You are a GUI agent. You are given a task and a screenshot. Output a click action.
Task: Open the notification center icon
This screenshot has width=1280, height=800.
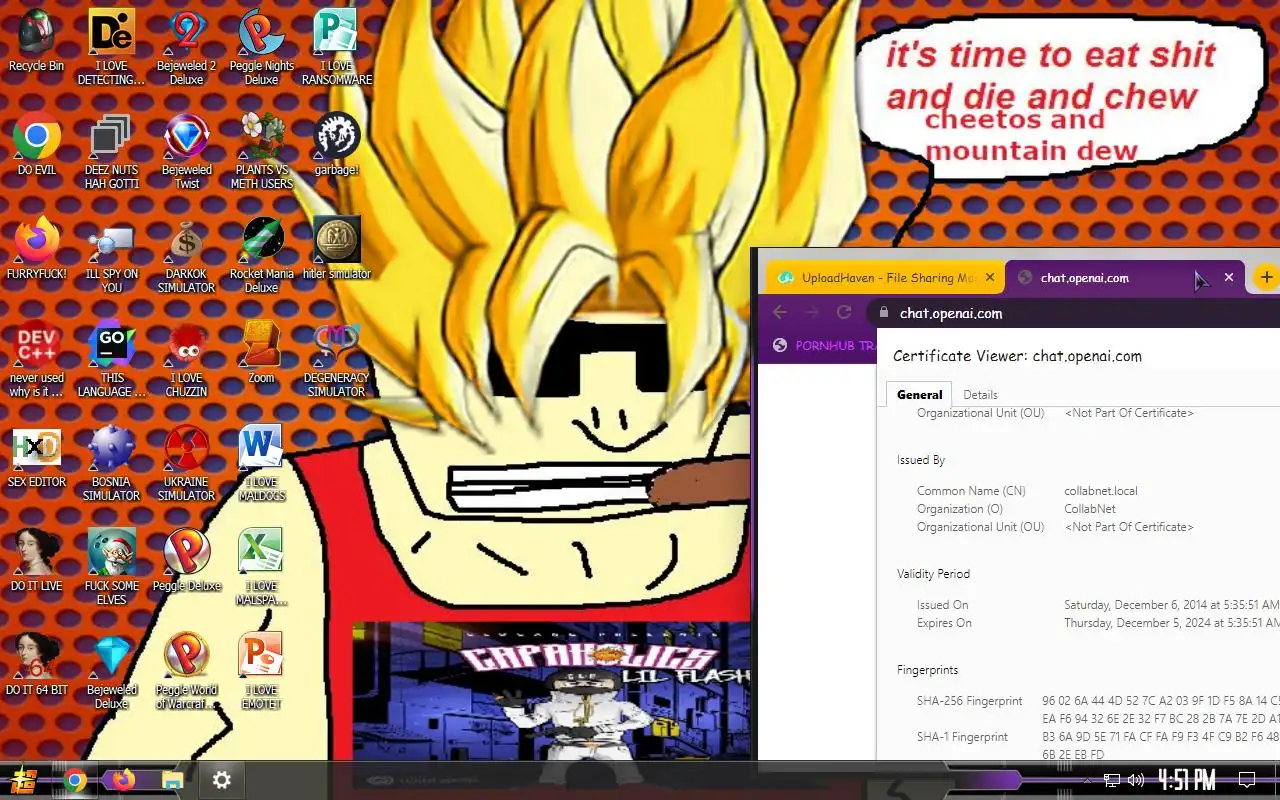1247,780
